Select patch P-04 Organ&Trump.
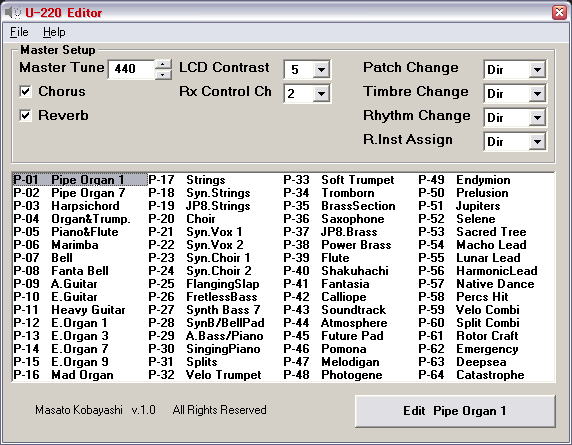572x445 pixels. click(x=80, y=219)
